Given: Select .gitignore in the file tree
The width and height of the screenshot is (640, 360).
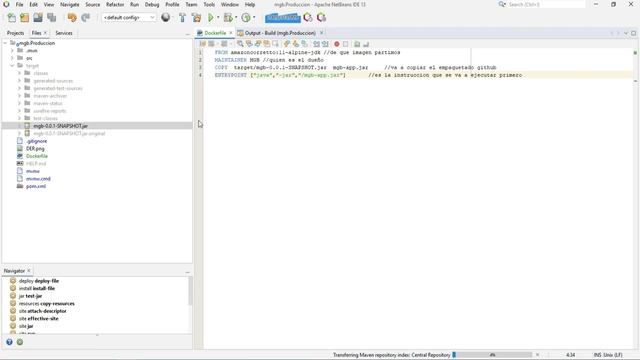Looking at the screenshot, I should click(x=36, y=141).
